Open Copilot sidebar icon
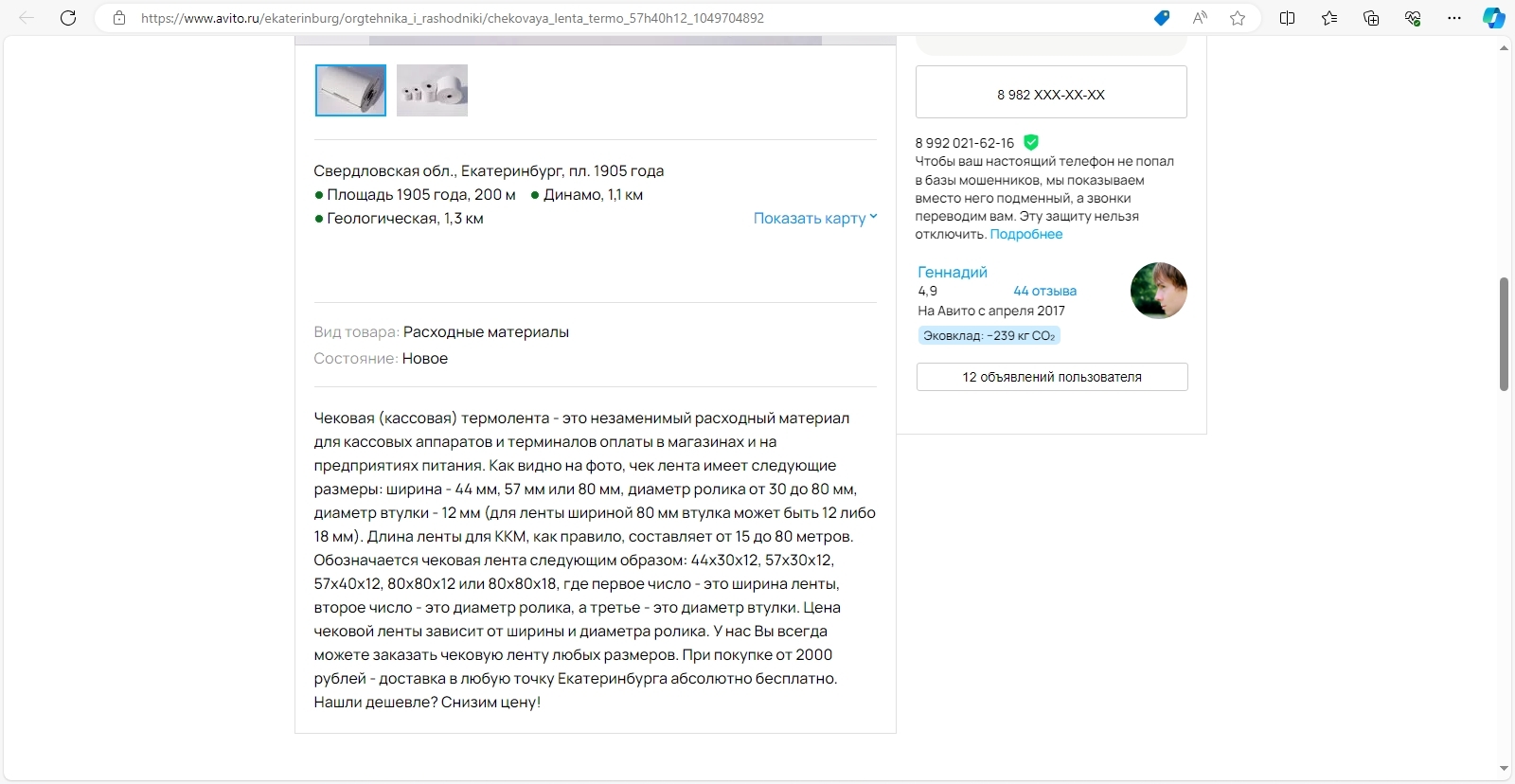The height and width of the screenshot is (784, 1515). click(x=1494, y=18)
